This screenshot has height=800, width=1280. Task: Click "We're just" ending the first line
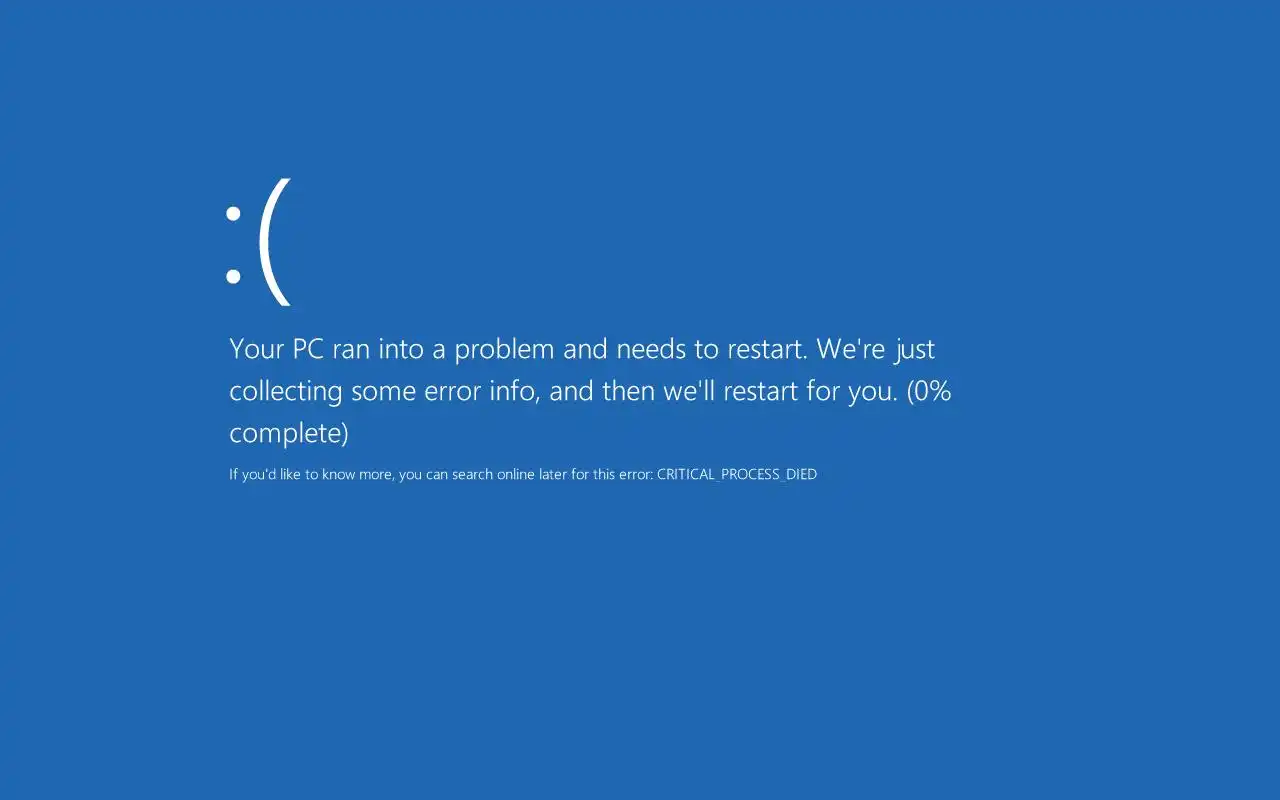876,349
